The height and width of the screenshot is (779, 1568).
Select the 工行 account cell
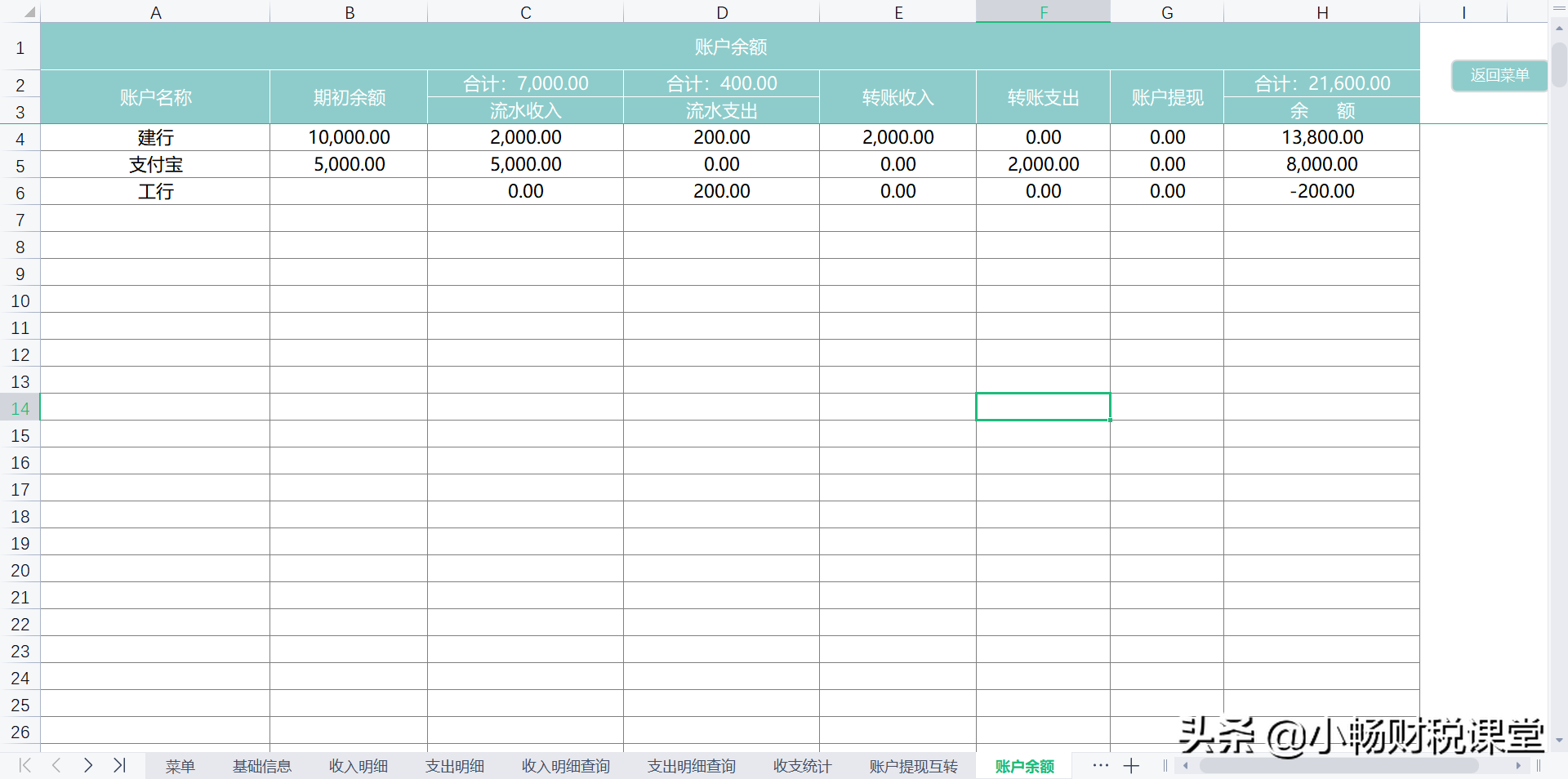click(x=155, y=191)
